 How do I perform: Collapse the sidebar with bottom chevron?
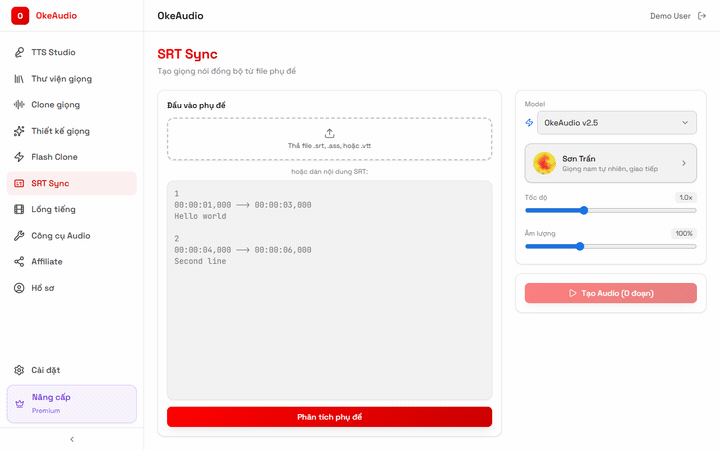[x=71, y=439]
